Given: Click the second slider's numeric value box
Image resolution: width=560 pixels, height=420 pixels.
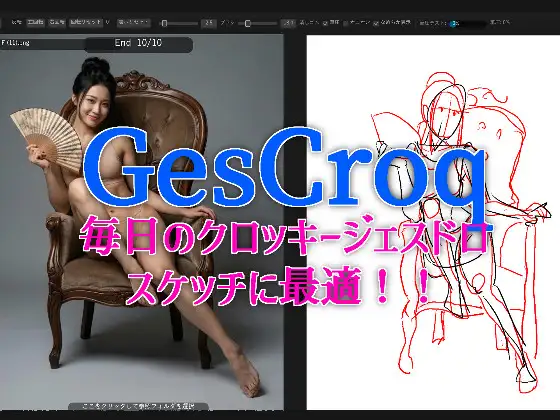Looking at the screenshot, I should point(288,23).
